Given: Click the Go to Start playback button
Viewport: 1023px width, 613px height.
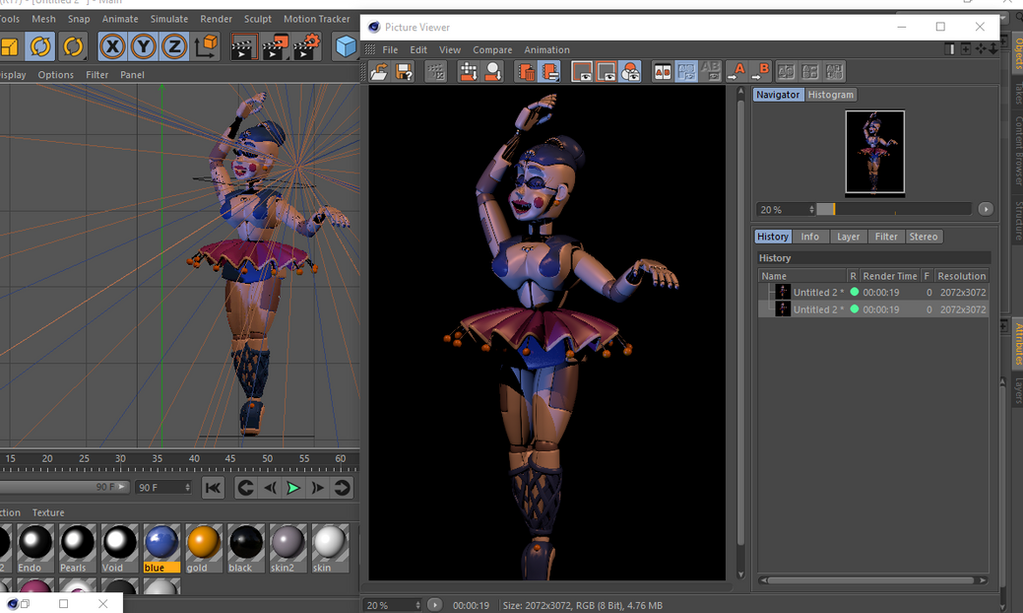Looking at the screenshot, I should click(213, 488).
